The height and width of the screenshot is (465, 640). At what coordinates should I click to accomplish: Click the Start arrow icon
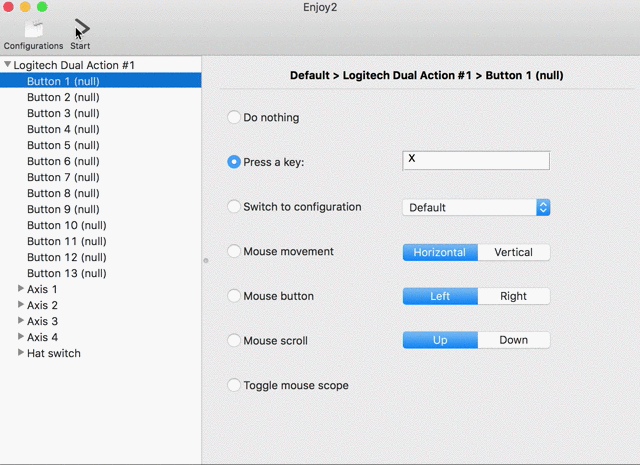82,29
